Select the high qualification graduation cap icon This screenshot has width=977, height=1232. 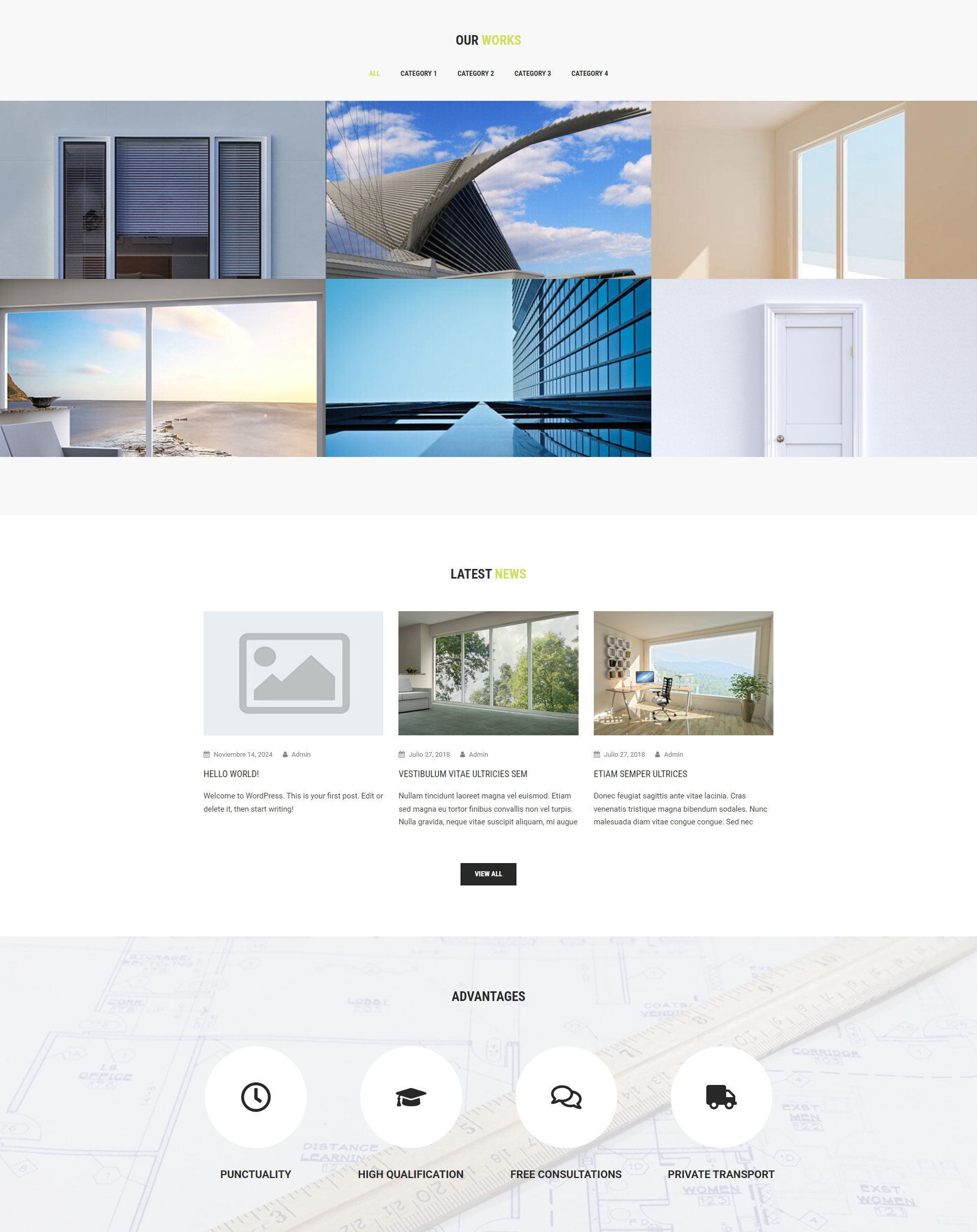411,1096
